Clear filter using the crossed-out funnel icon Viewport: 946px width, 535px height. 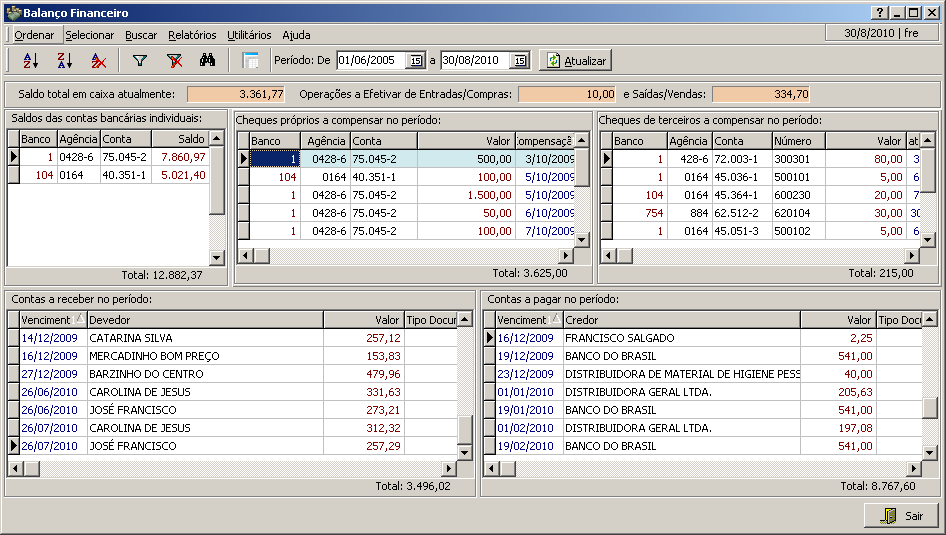pos(174,60)
